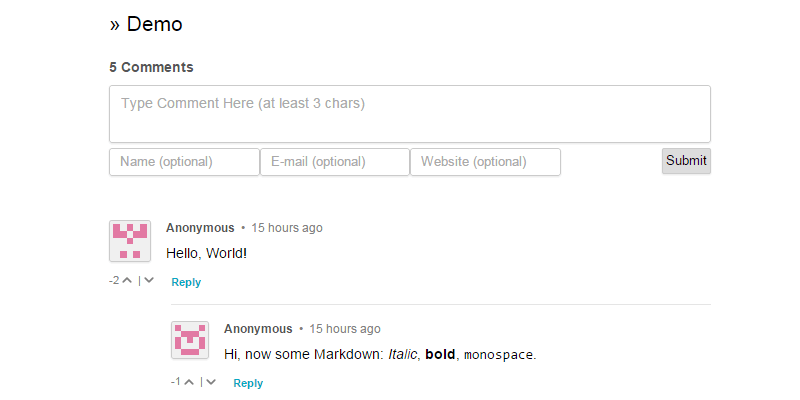Viewport: 800px width, 400px height.
Task: Click the Anonymous author of the reply
Action: tap(258, 329)
